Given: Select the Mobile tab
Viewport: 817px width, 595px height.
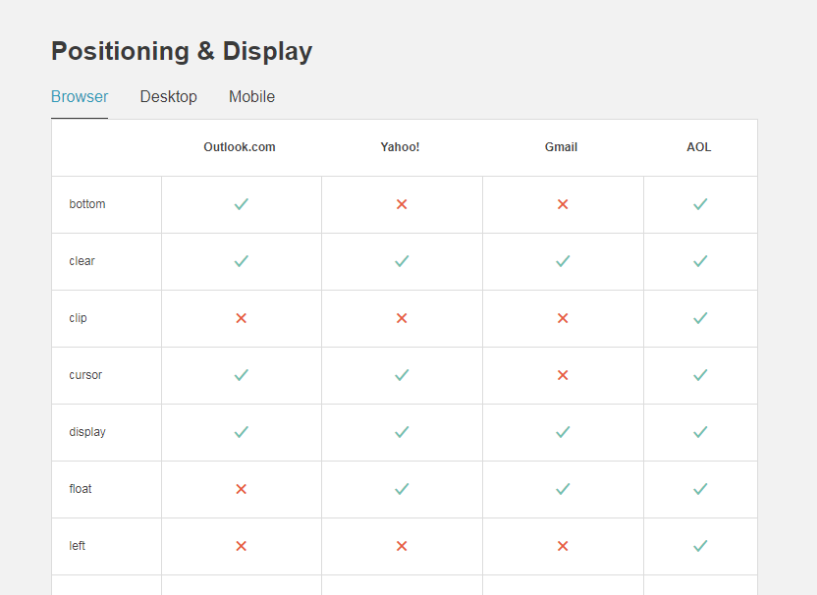Looking at the screenshot, I should 252,97.
